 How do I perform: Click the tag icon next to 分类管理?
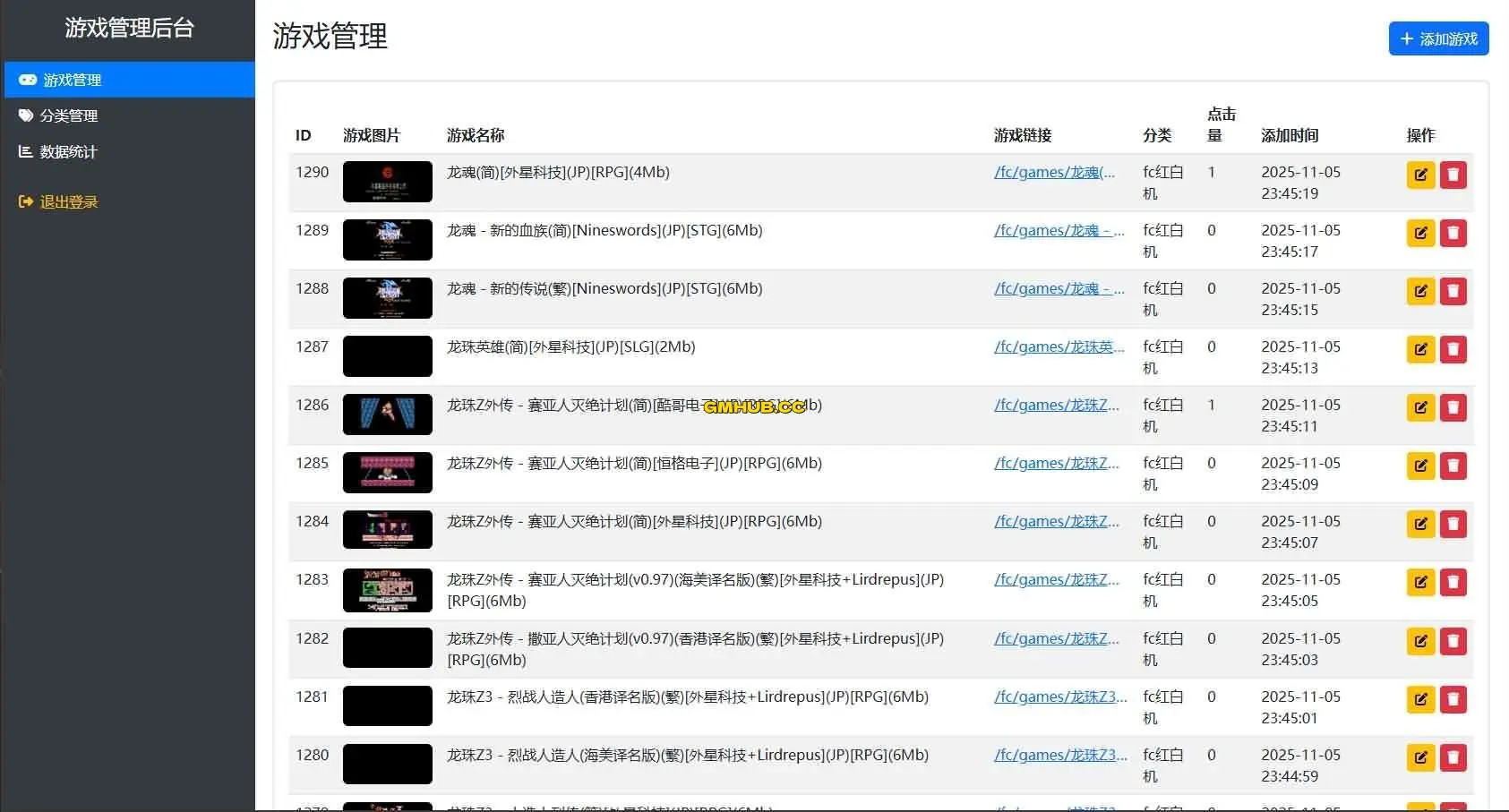(26, 115)
